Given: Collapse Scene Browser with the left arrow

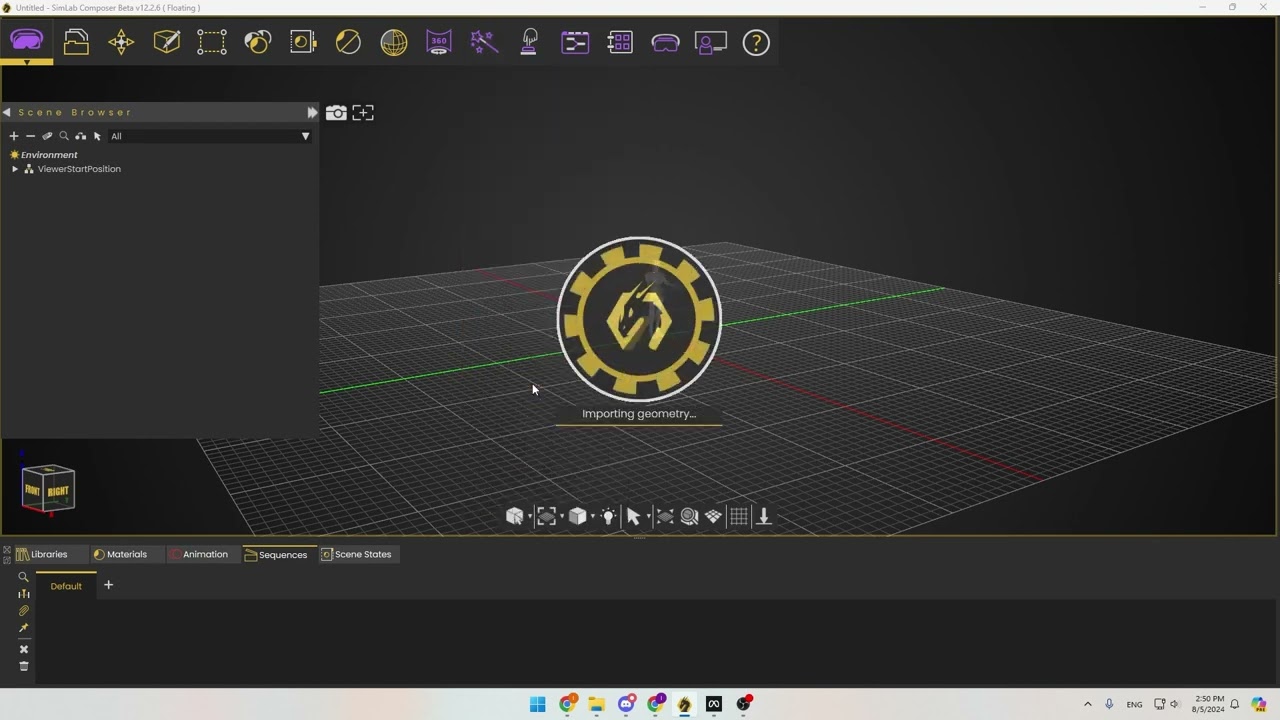Looking at the screenshot, I should tap(7, 112).
